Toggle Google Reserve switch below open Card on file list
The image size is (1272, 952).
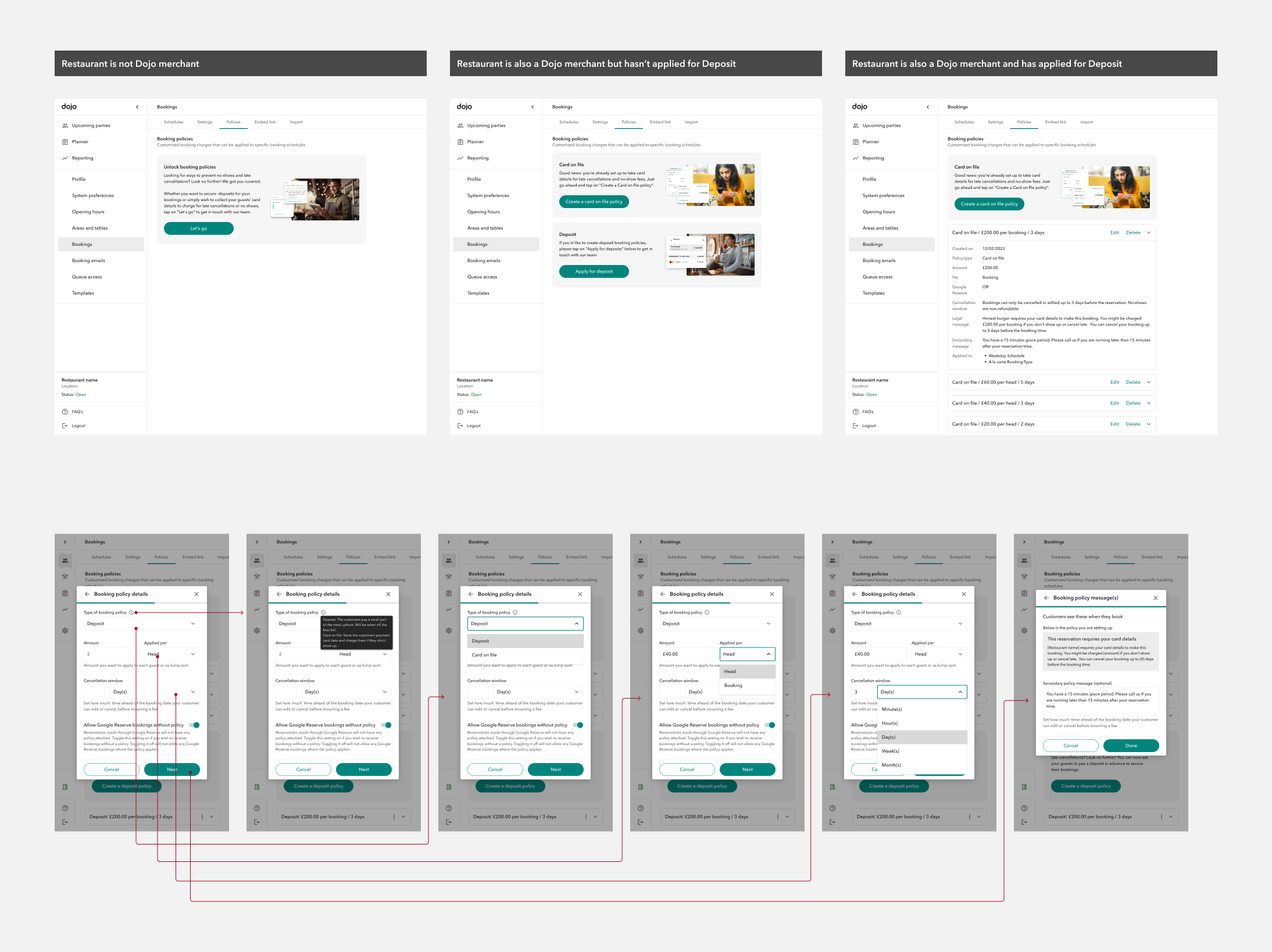click(578, 725)
